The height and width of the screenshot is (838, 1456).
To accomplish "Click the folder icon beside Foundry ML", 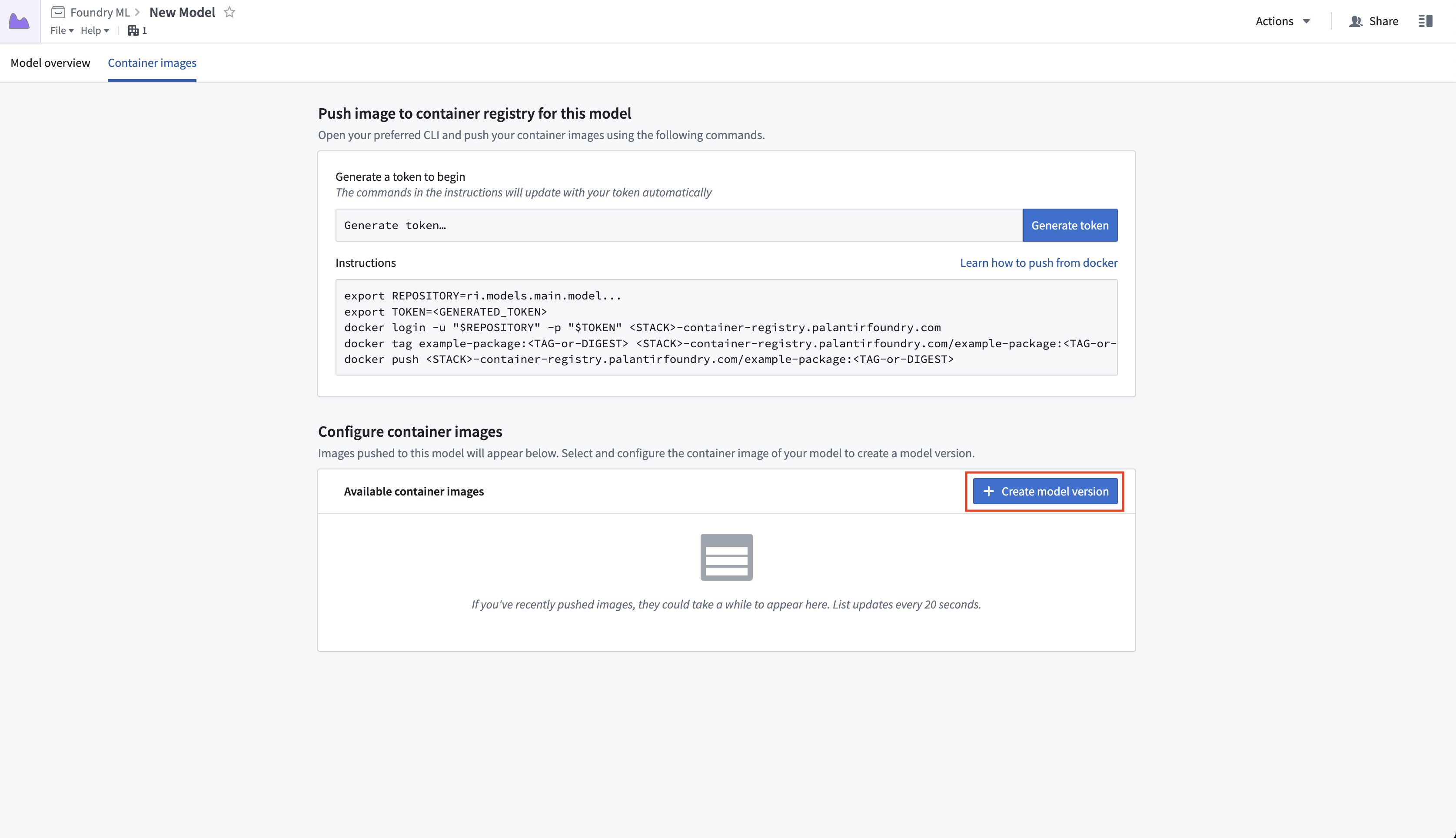I will click(x=57, y=12).
